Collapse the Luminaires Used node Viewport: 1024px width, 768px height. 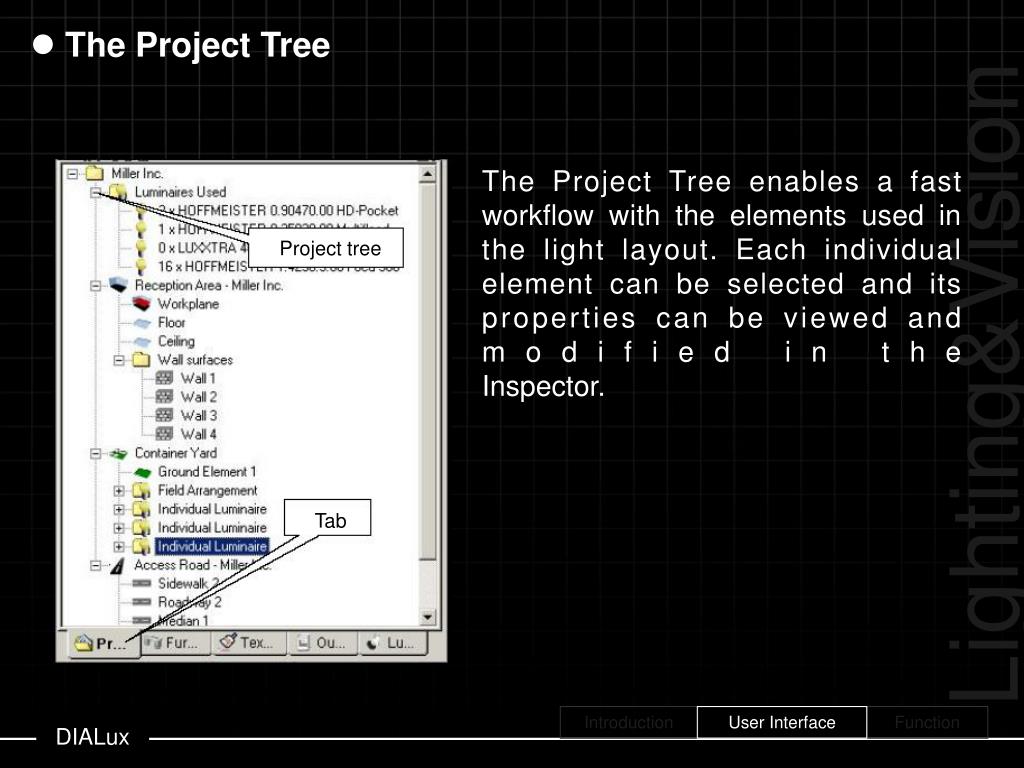(96, 192)
